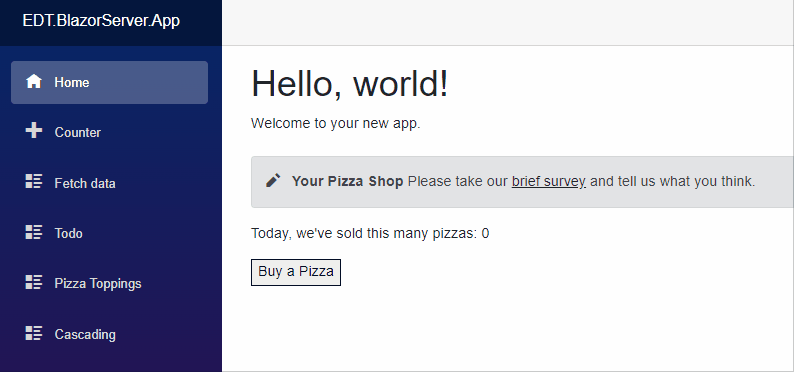Click the Pizza Toppings list icon

click(x=34, y=282)
